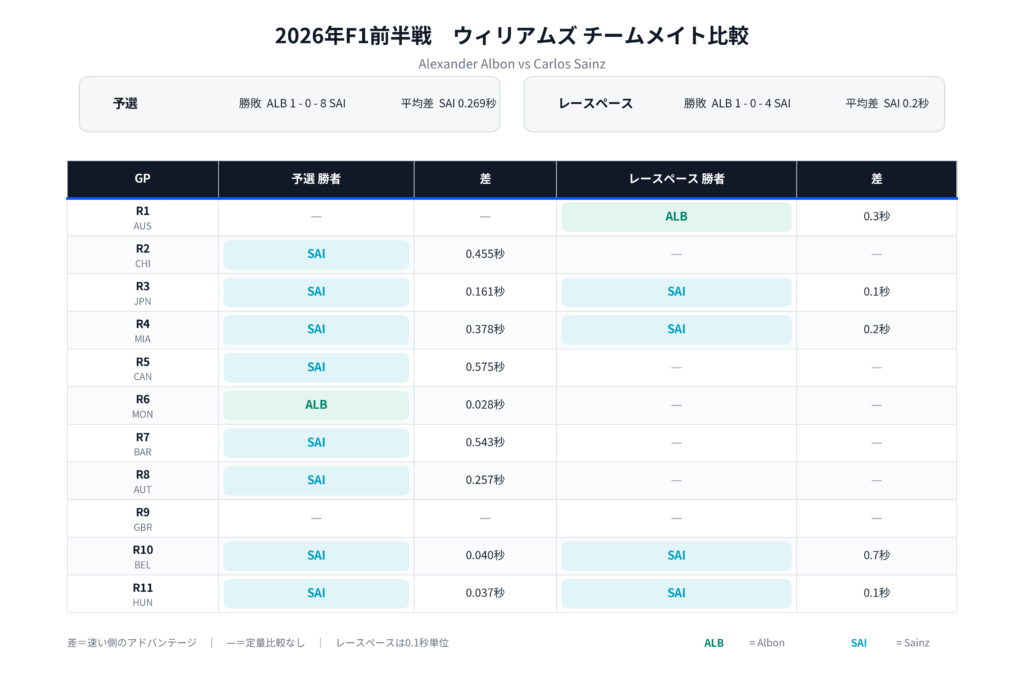Screen dimensions: 1024x698
Task: Click the Alexander Albon vs Carlos Sainz subtitle
Action: (512, 64)
